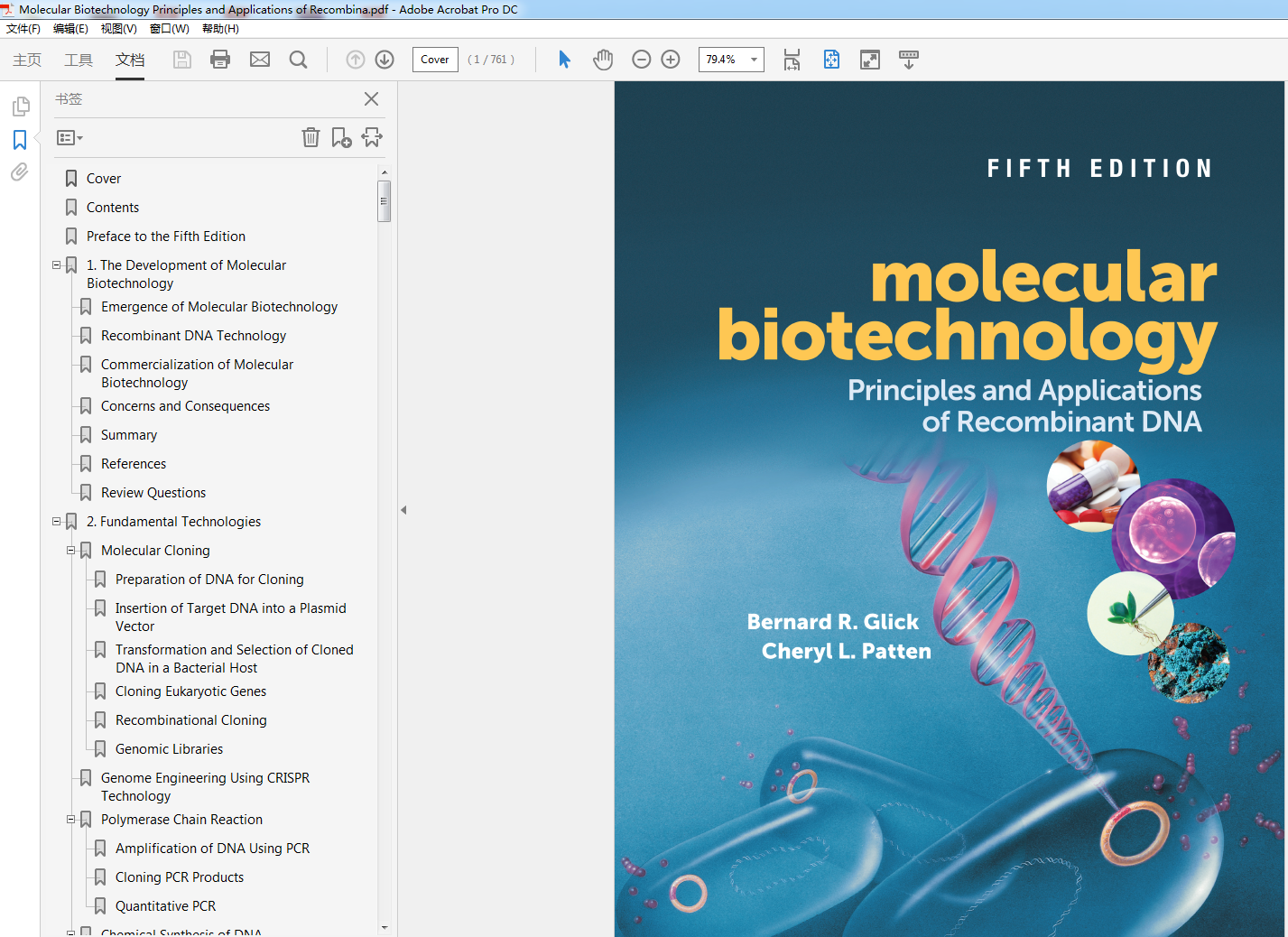This screenshot has height=937, width=1288.
Task: Collapse the Polymerase Chain Reaction node
Action: pyautogui.click(x=71, y=820)
